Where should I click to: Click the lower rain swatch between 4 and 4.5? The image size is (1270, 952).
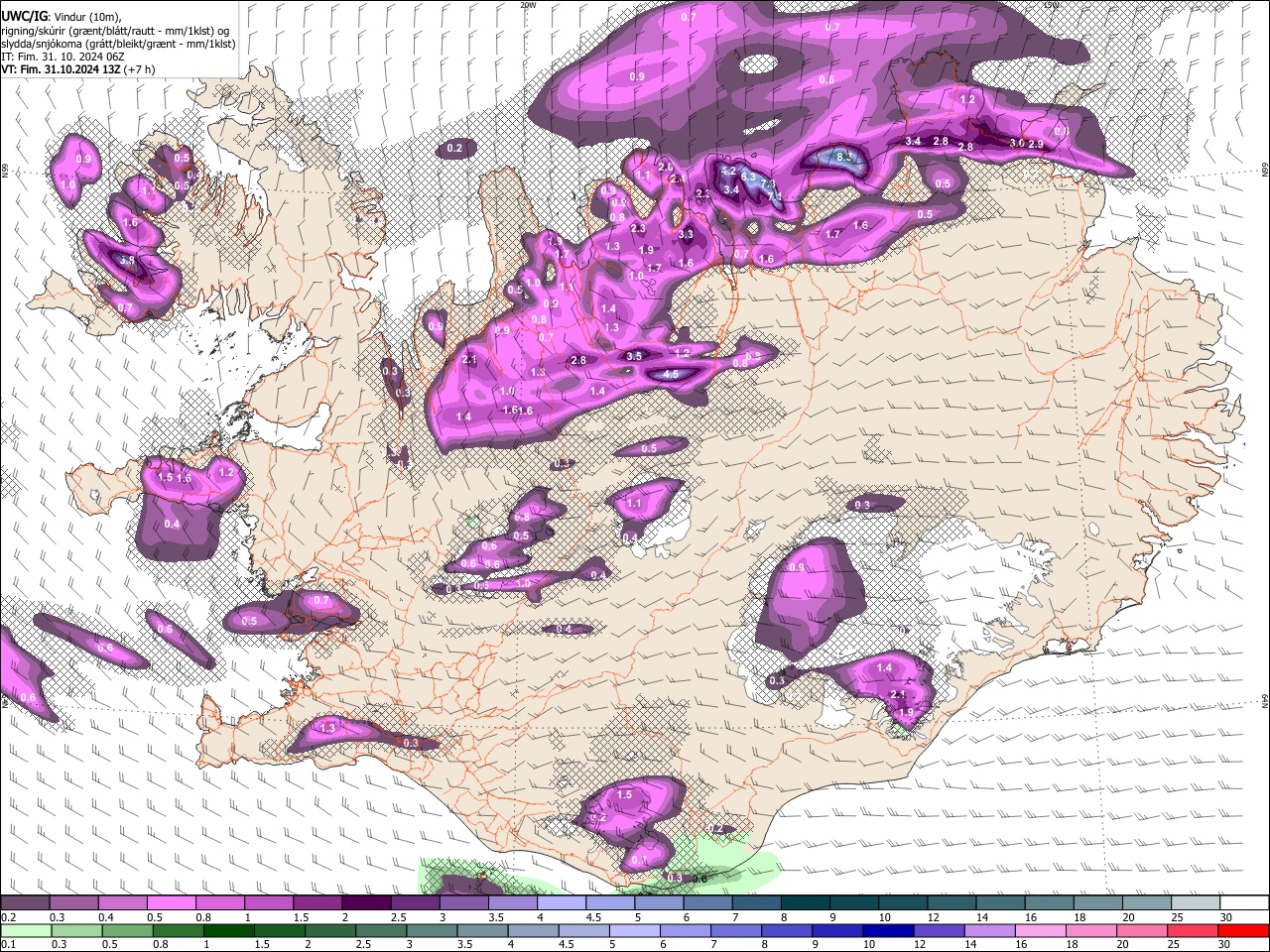(x=533, y=930)
